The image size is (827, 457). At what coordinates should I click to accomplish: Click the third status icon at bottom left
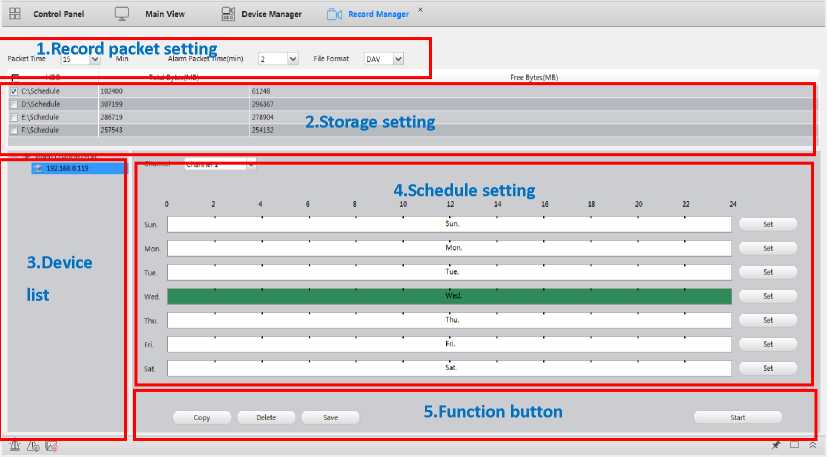(50, 445)
